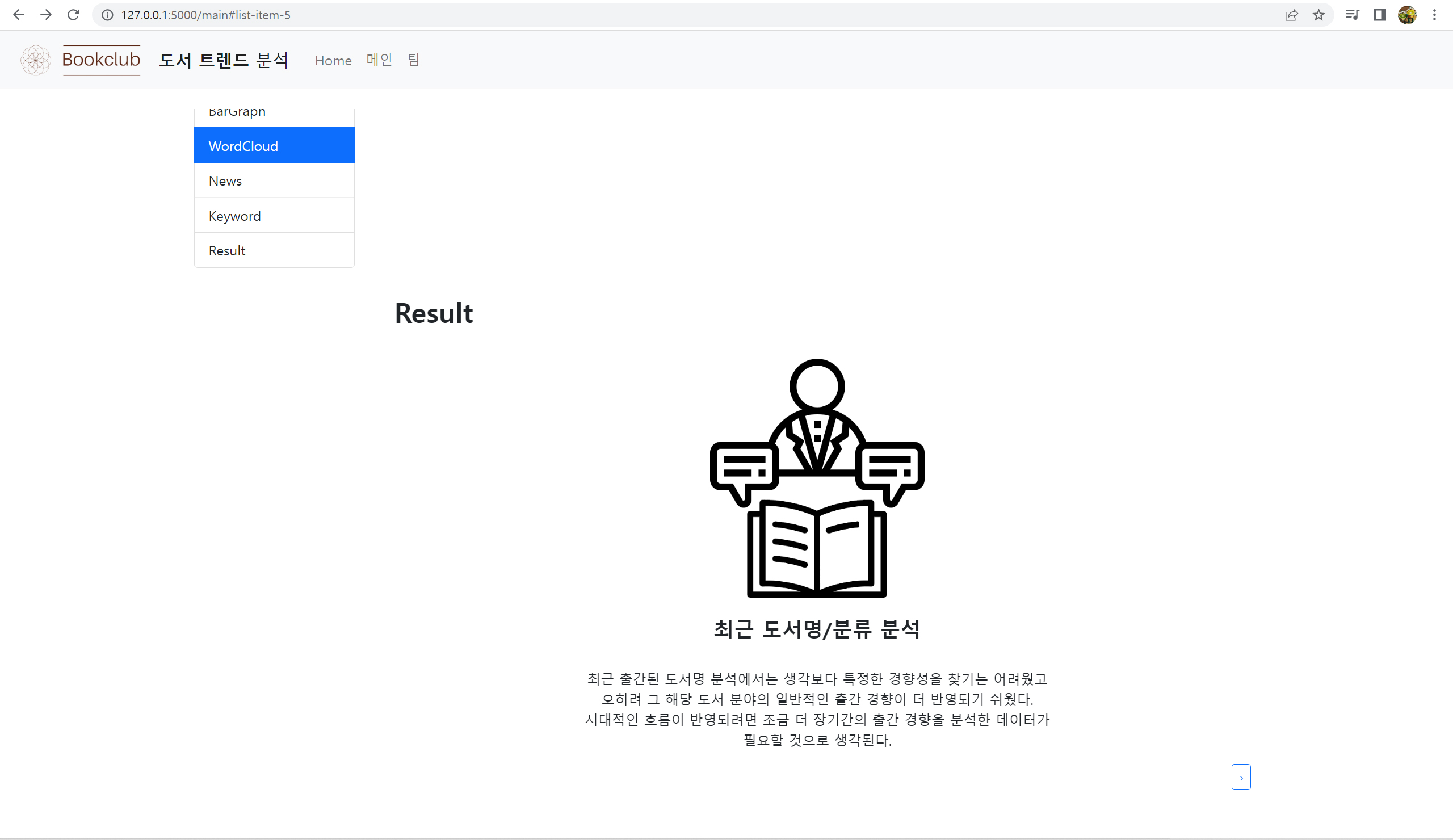Advance the carousel with the next chevron
Image resolution: width=1453 pixels, height=840 pixels.
pyautogui.click(x=1241, y=776)
